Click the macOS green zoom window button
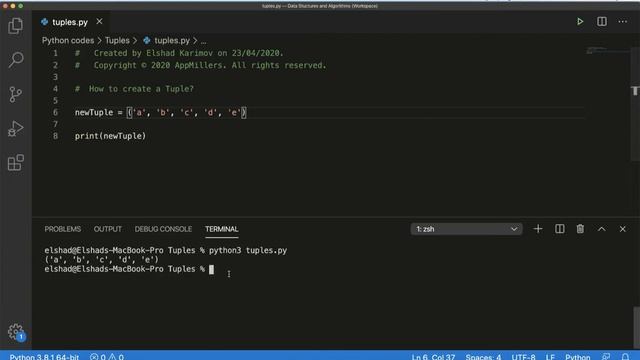640x360 pixels. point(20,6)
